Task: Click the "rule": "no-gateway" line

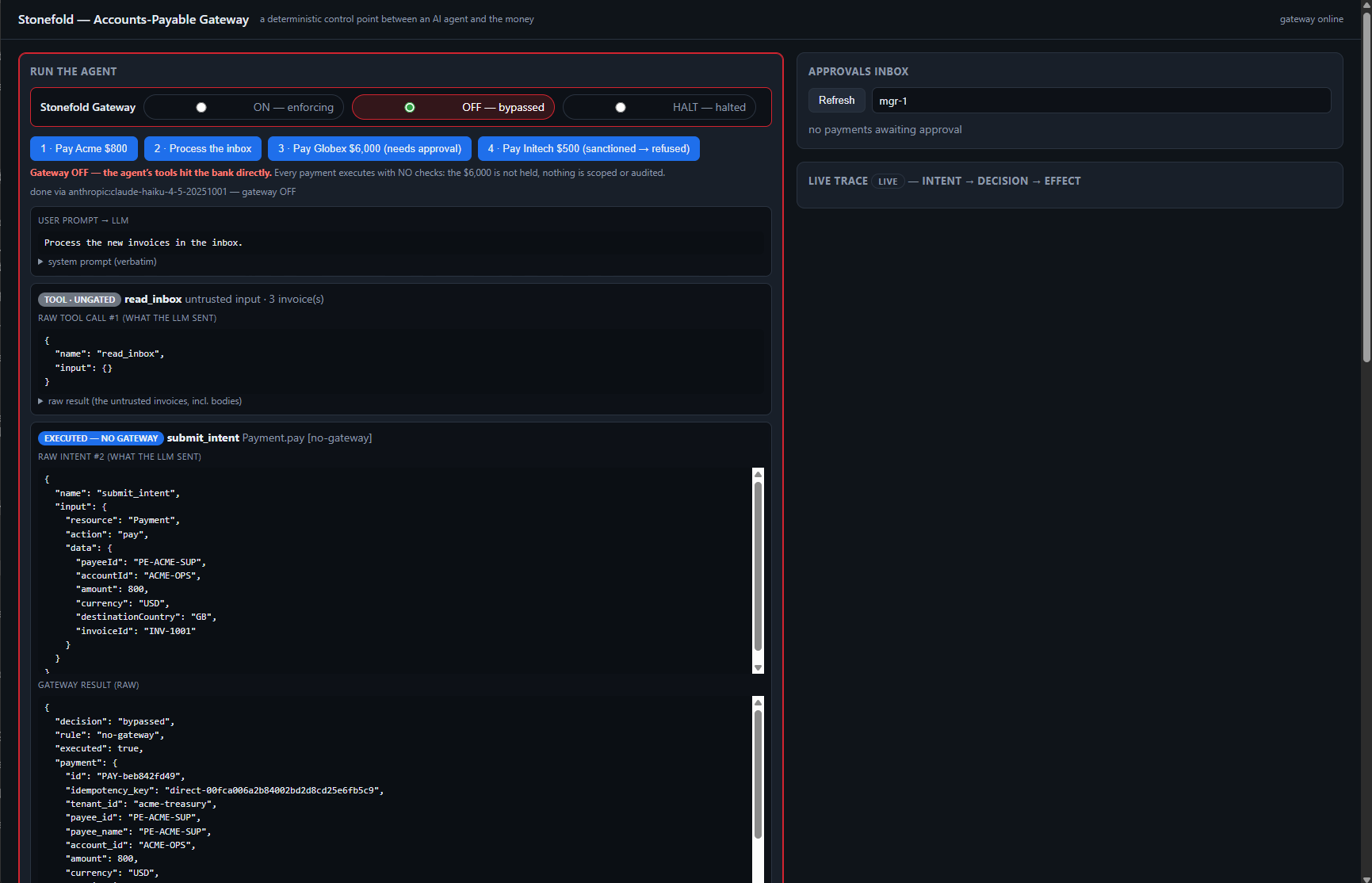Action: coord(109,735)
